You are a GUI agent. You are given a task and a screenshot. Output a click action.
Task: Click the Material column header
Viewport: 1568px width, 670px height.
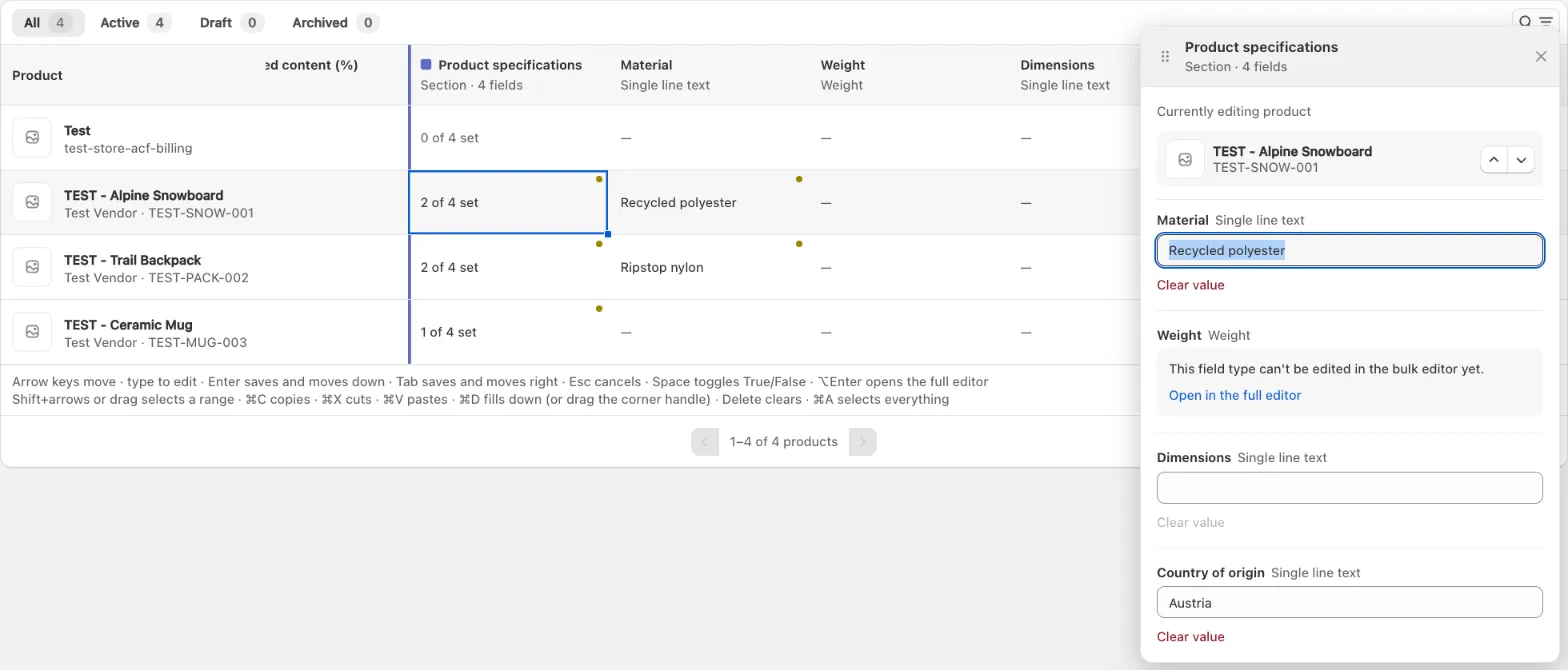coord(709,75)
